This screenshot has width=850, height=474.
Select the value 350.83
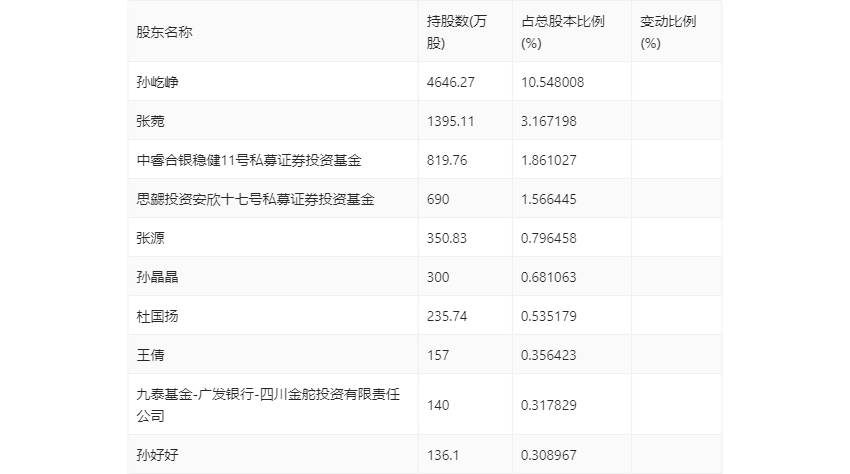coord(447,238)
